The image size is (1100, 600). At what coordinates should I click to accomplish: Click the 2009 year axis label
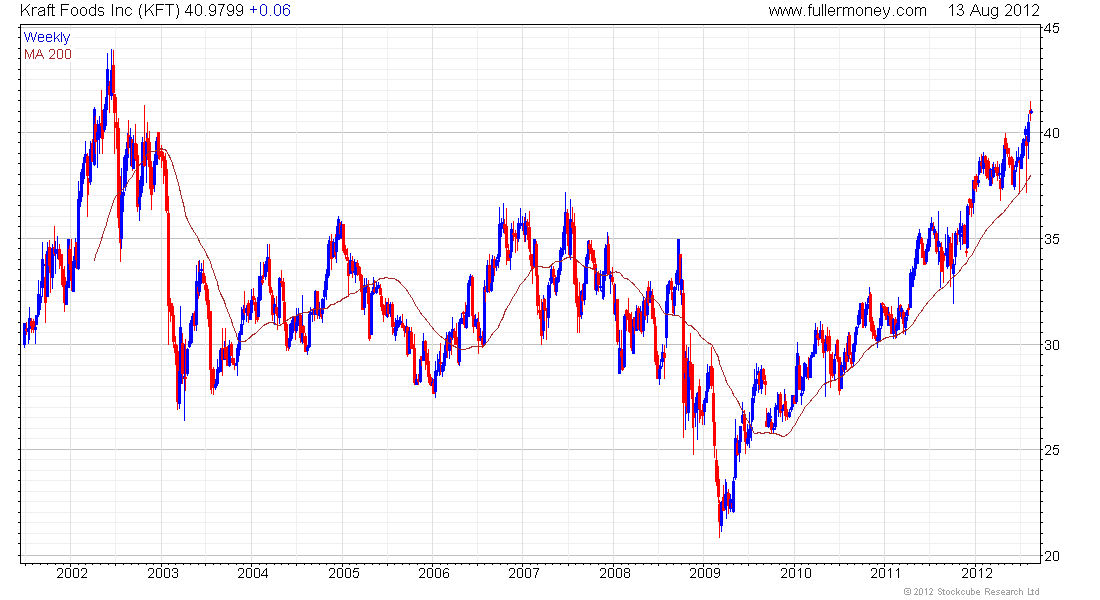tap(705, 573)
